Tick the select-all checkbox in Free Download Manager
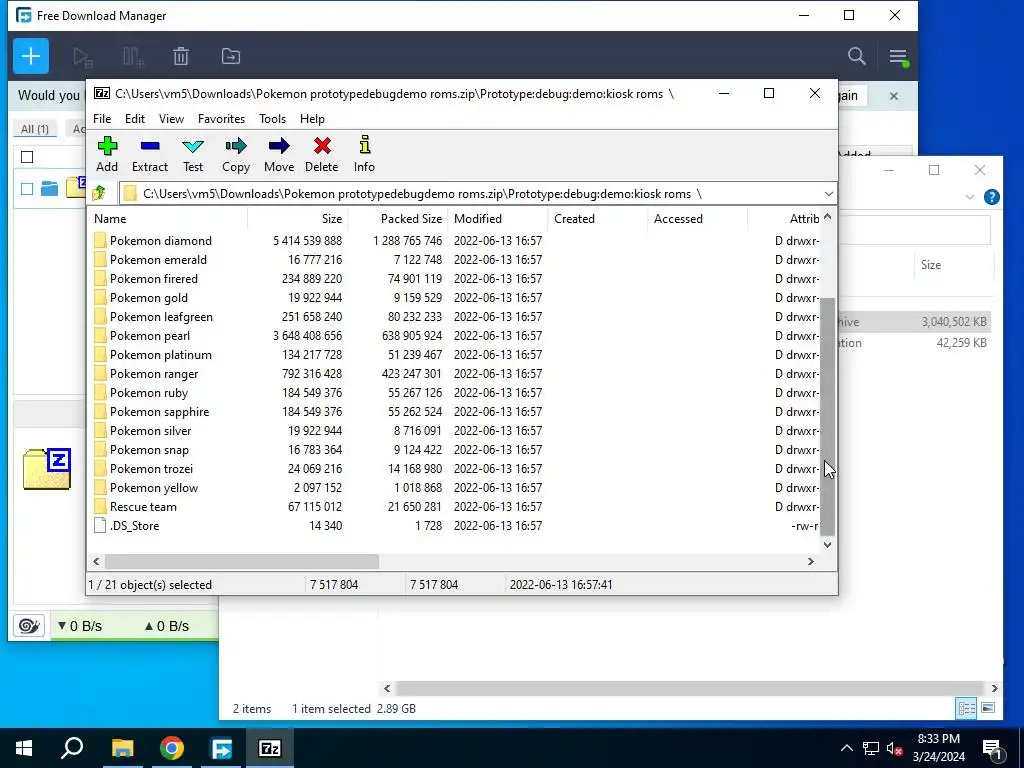The image size is (1024, 768). click(x=27, y=157)
